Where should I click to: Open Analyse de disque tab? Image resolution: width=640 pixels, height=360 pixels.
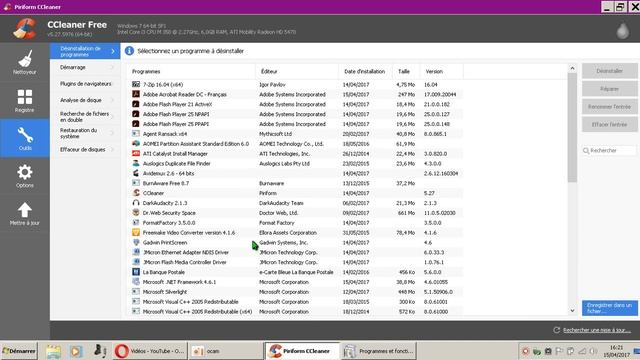pyautogui.click(x=85, y=100)
